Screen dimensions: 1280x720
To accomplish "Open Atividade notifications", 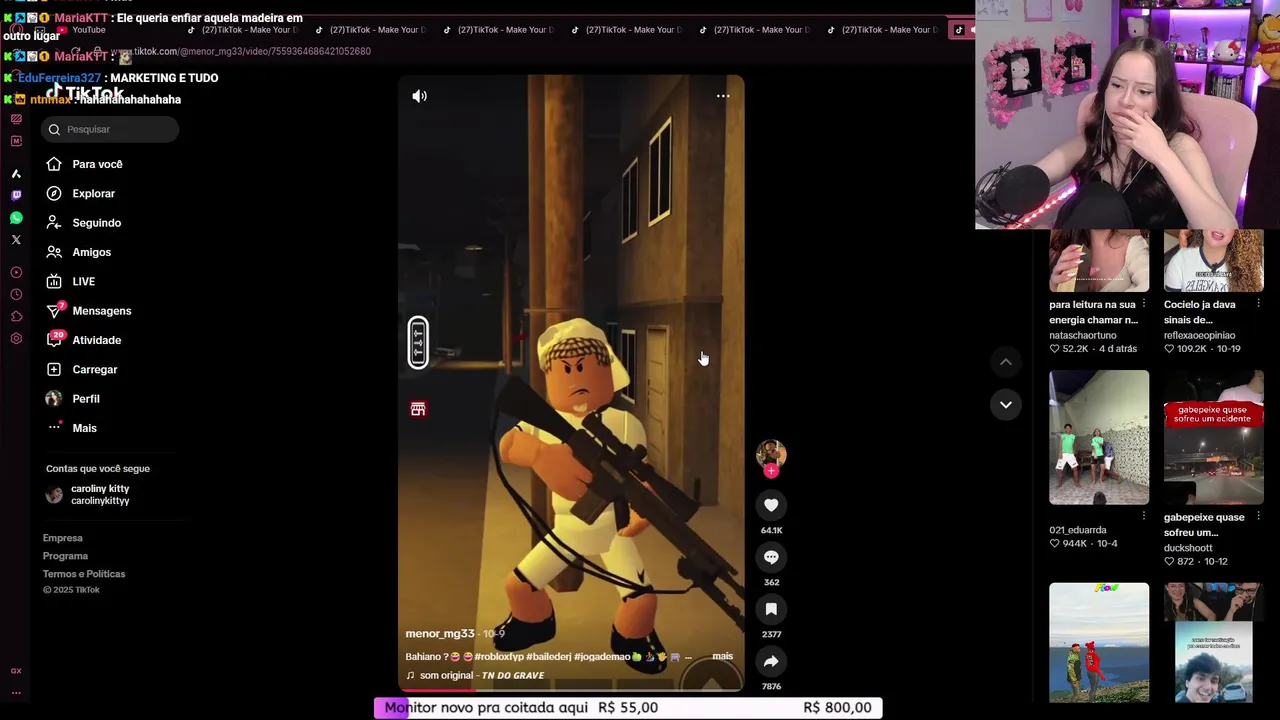I will point(96,340).
